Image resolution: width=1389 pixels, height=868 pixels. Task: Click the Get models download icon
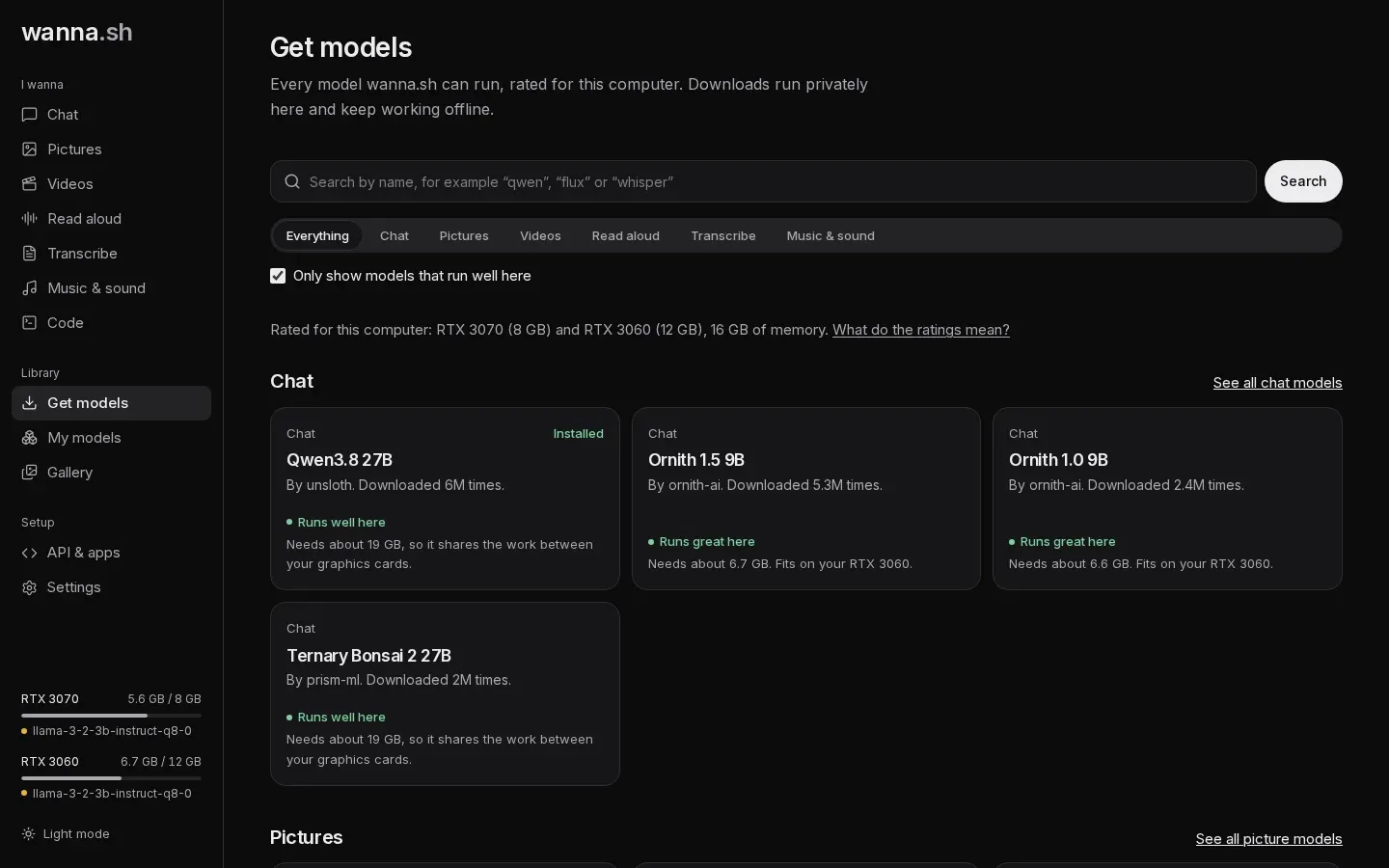(x=29, y=403)
